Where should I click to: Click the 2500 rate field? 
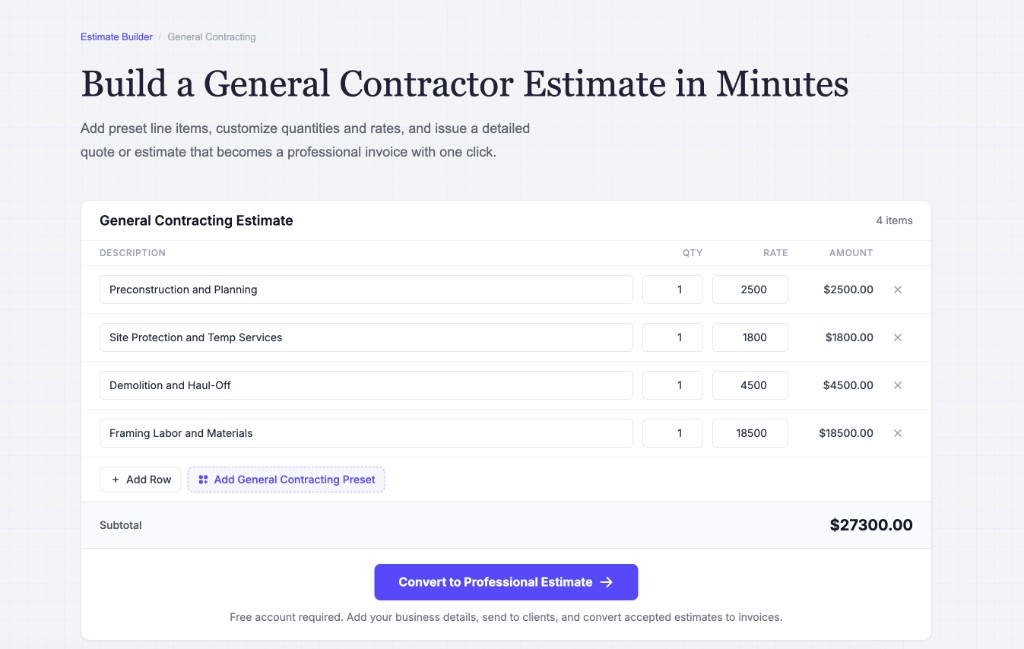click(x=750, y=289)
